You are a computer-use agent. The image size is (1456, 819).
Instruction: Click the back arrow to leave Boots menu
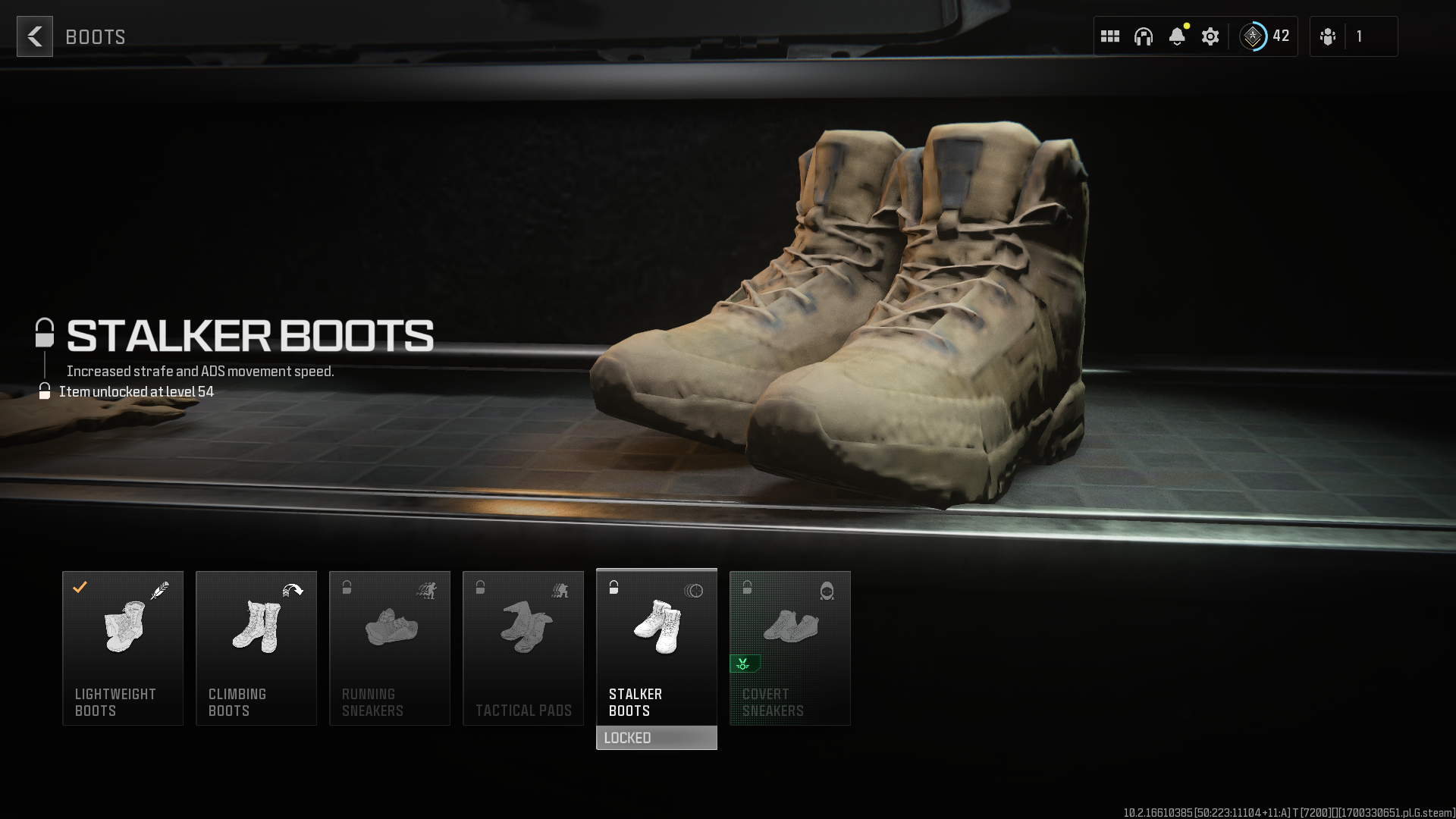click(34, 36)
